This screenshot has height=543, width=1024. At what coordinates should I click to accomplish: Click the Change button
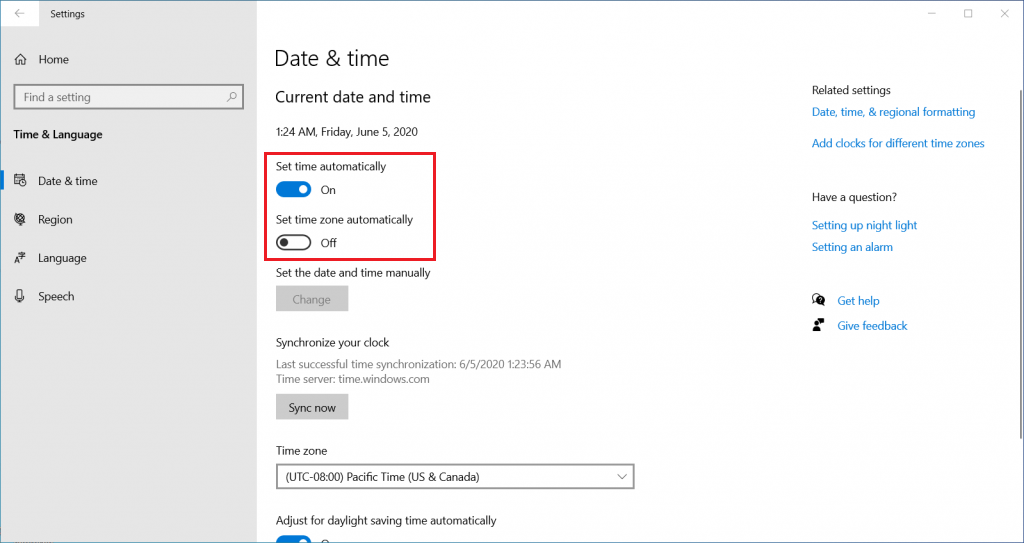312,299
